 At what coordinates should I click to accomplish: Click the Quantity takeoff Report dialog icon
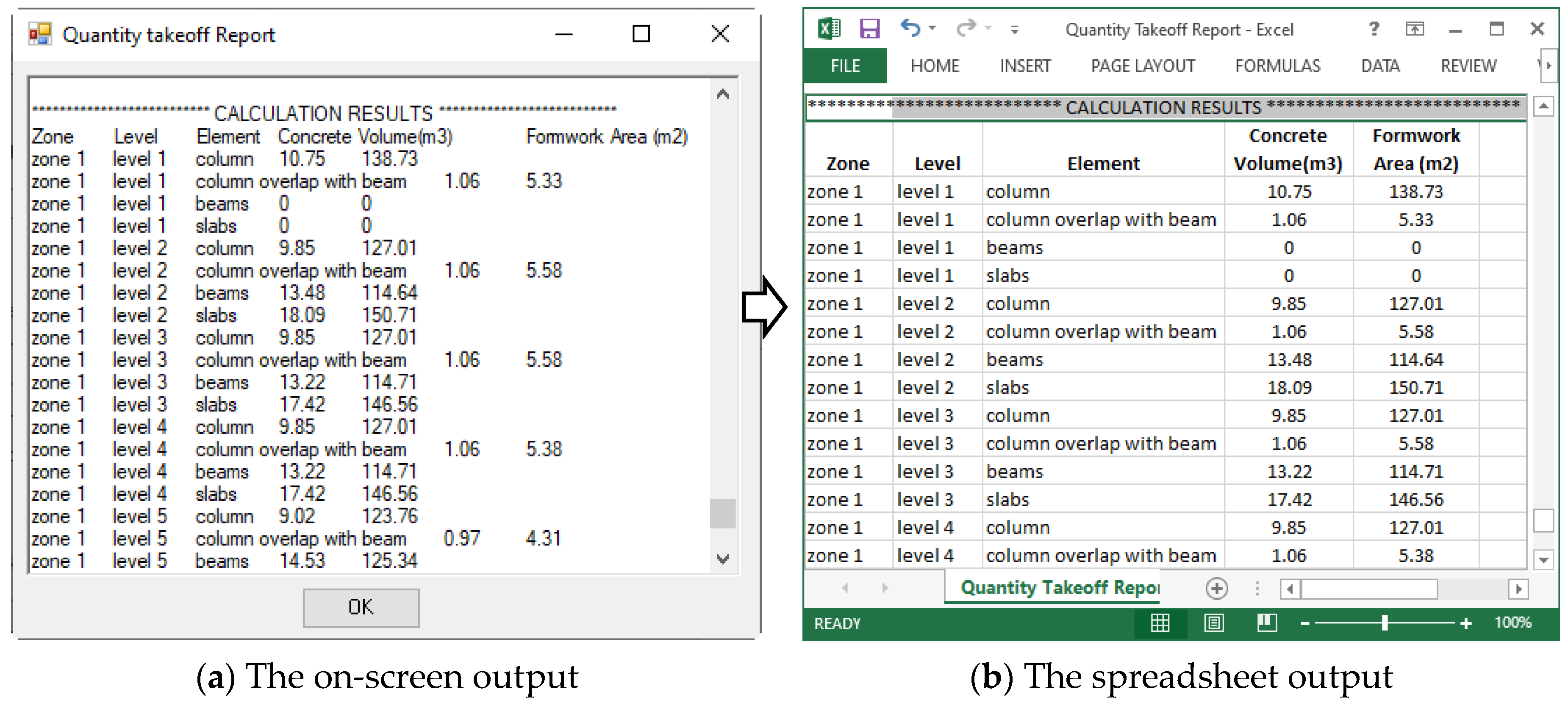[x=40, y=34]
